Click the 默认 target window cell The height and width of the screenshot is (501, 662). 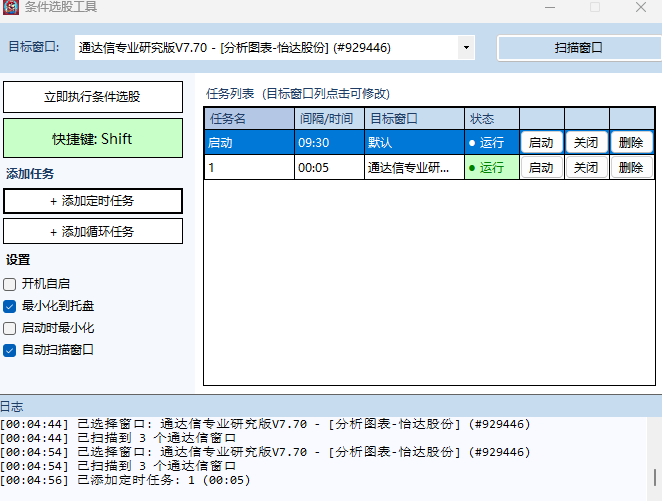click(x=414, y=143)
